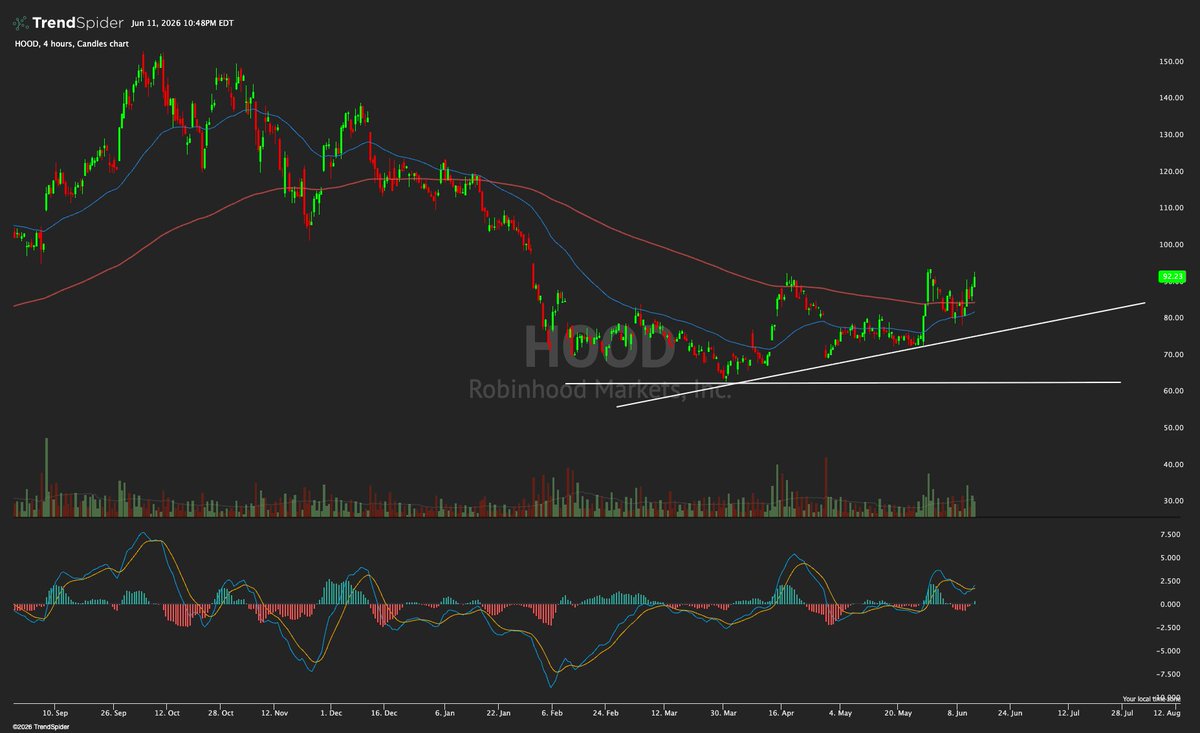
Task: Click the 130.00 price axis label
Action: tap(1172, 135)
